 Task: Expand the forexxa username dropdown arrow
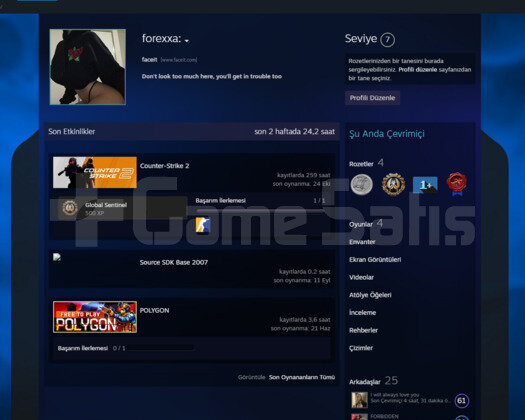(x=186, y=41)
